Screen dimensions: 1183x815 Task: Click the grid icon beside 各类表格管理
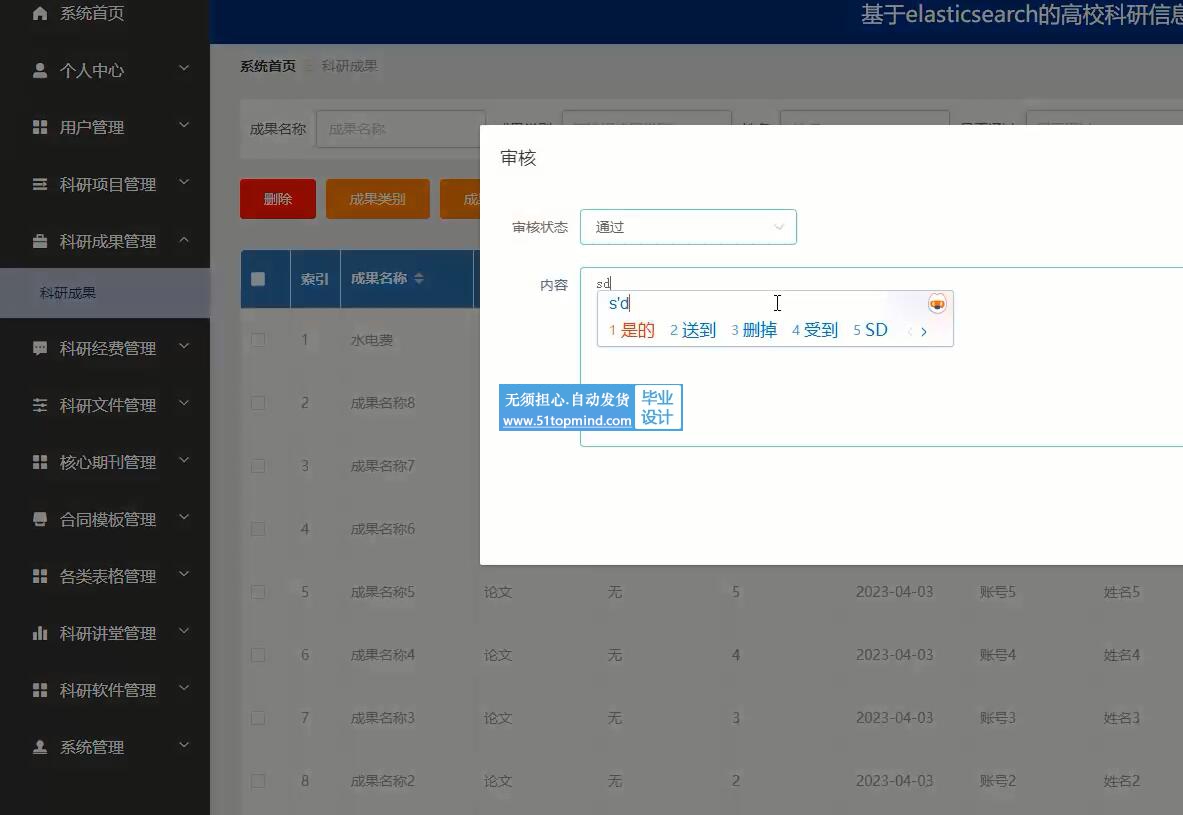[40, 576]
